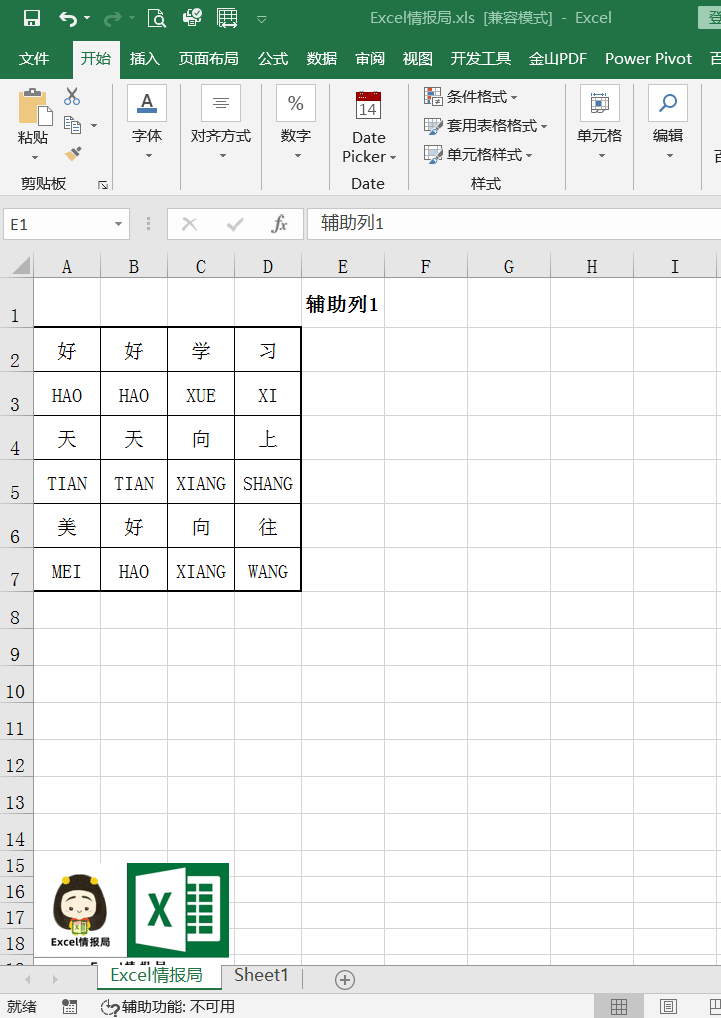Click the Cut scissors icon
This screenshot has width=721, height=1018.
pos(72,97)
